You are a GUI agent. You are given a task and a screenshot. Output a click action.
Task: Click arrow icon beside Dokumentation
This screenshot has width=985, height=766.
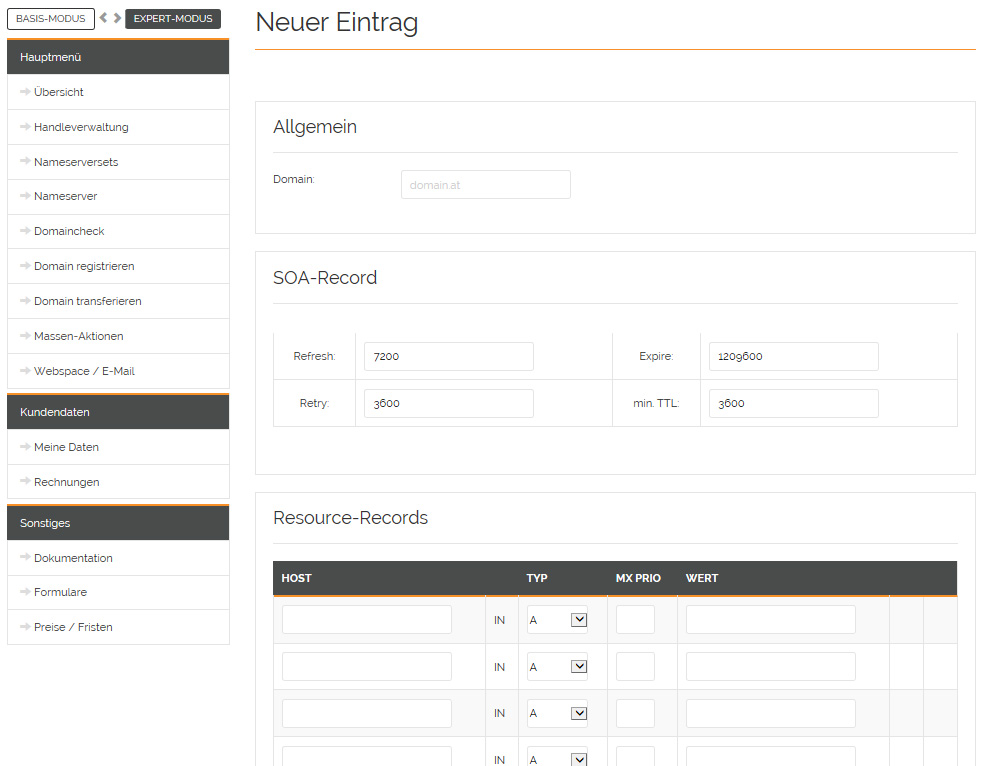[25, 557]
